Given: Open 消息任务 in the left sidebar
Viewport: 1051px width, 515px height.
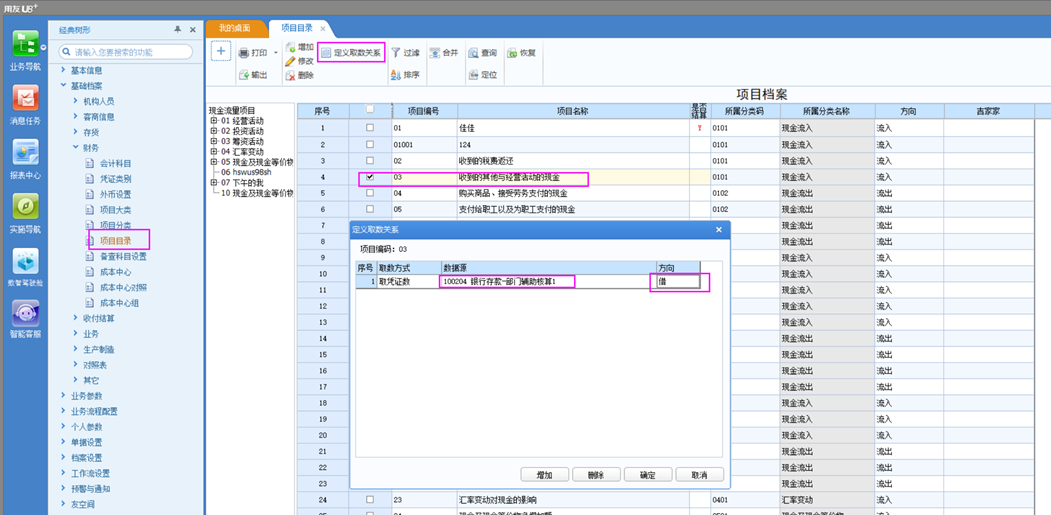Looking at the screenshot, I should 25,99.
